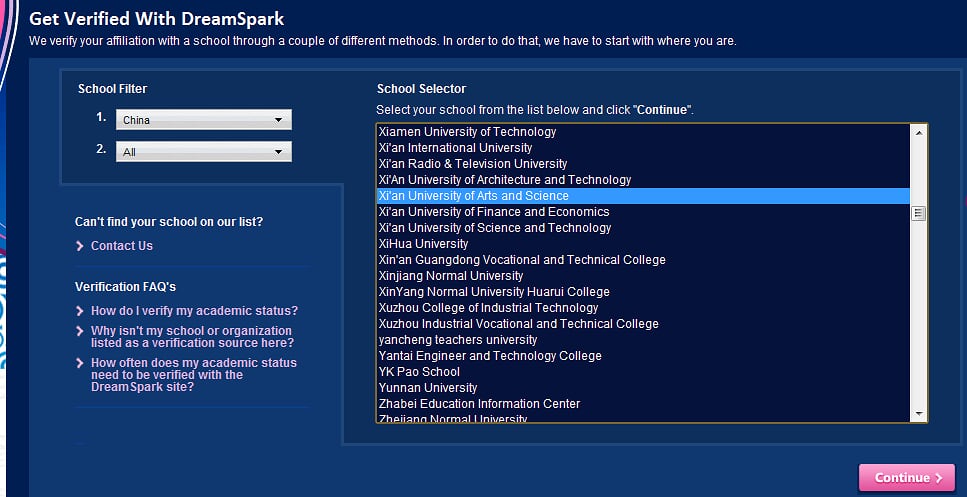Click the arrow icon beside Contact Us
The height and width of the screenshot is (497, 967).
pyautogui.click(x=80, y=245)
